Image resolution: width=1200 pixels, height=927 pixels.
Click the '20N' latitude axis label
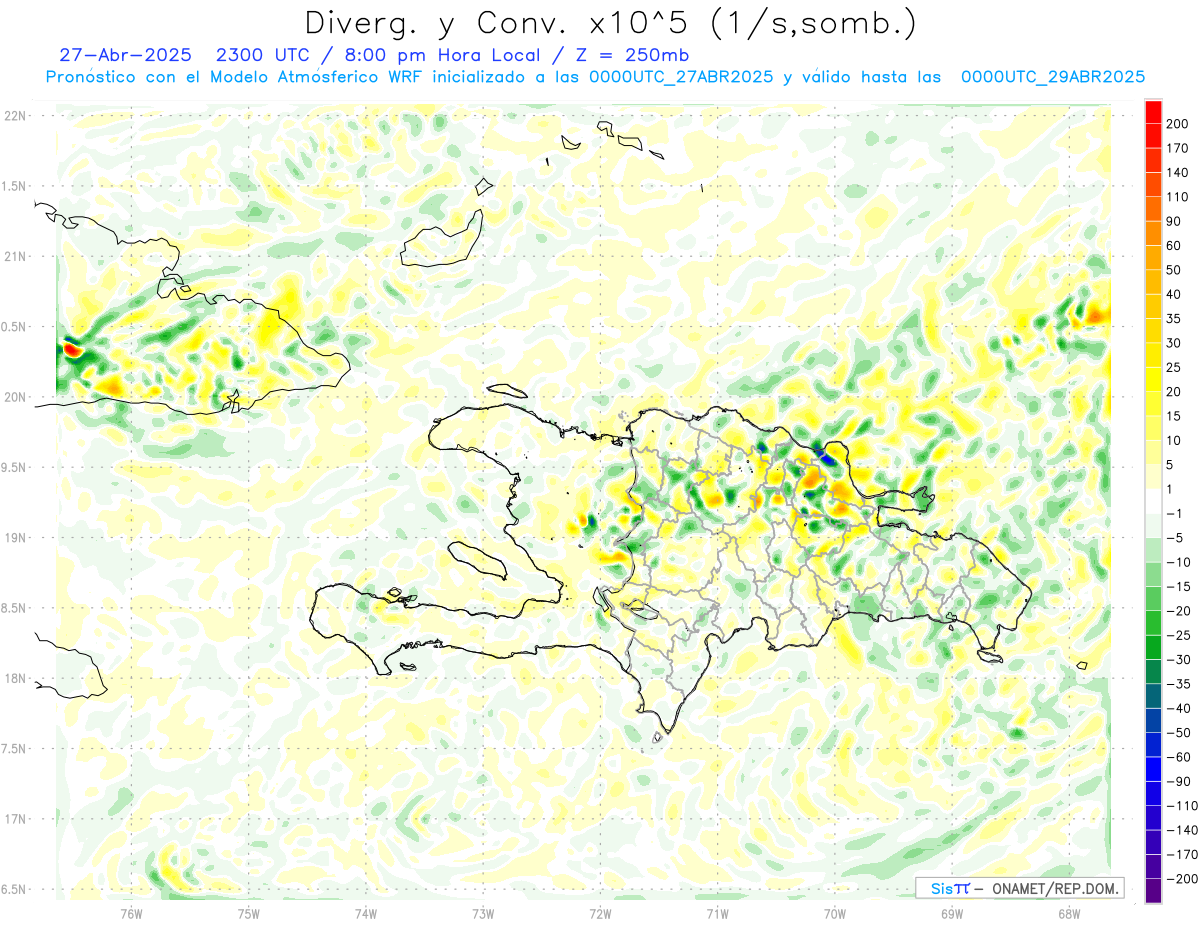15,397
